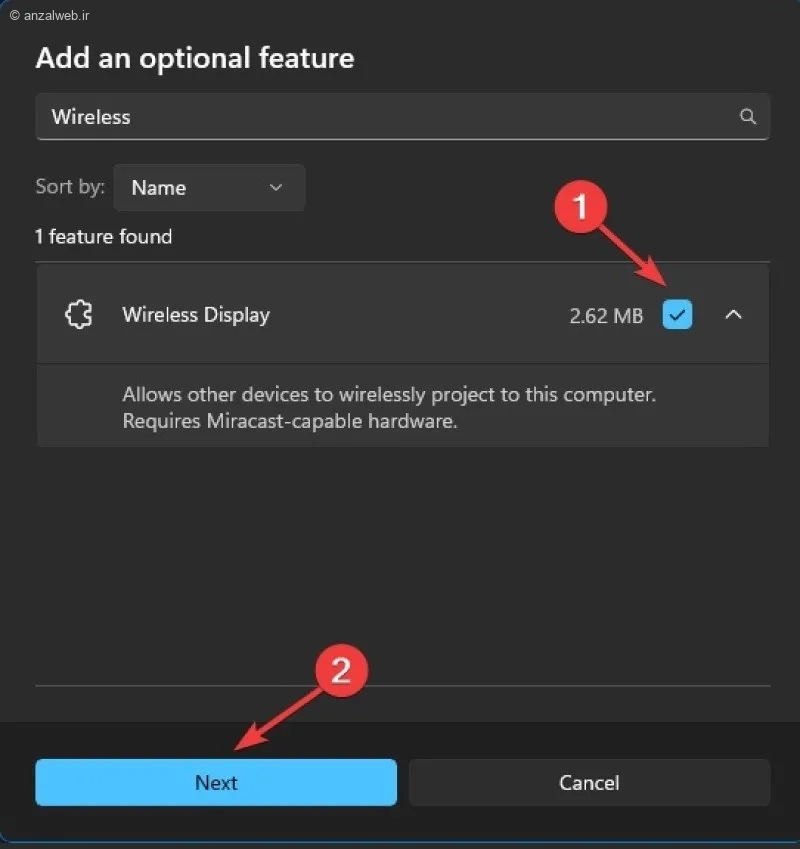Click the red circle numbered 1
The height and width of the screenshot is (849, 800).
pyautogui.click(x=580, y=207)
